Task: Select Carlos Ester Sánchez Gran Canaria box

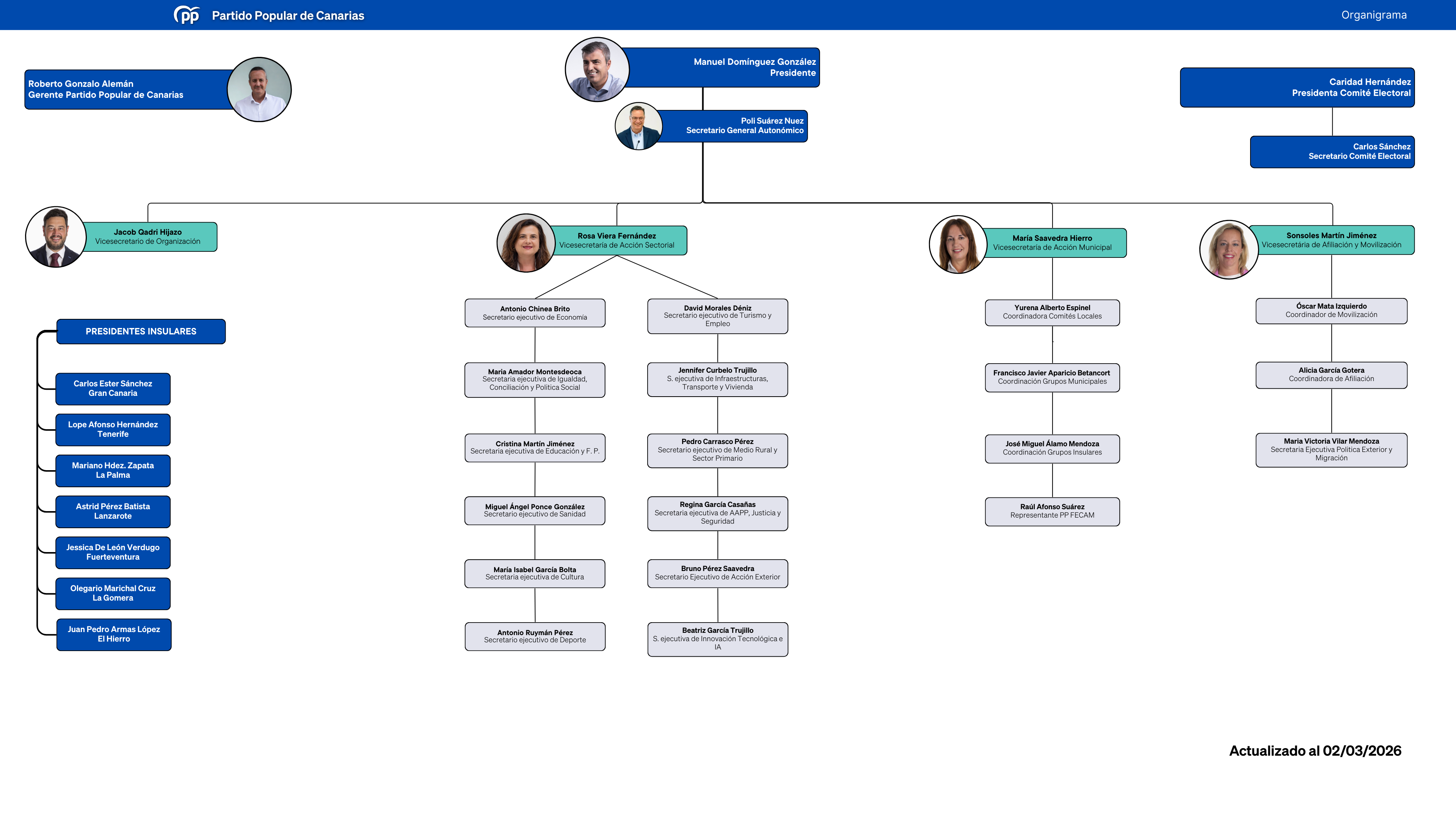Action: click(113, 388)
